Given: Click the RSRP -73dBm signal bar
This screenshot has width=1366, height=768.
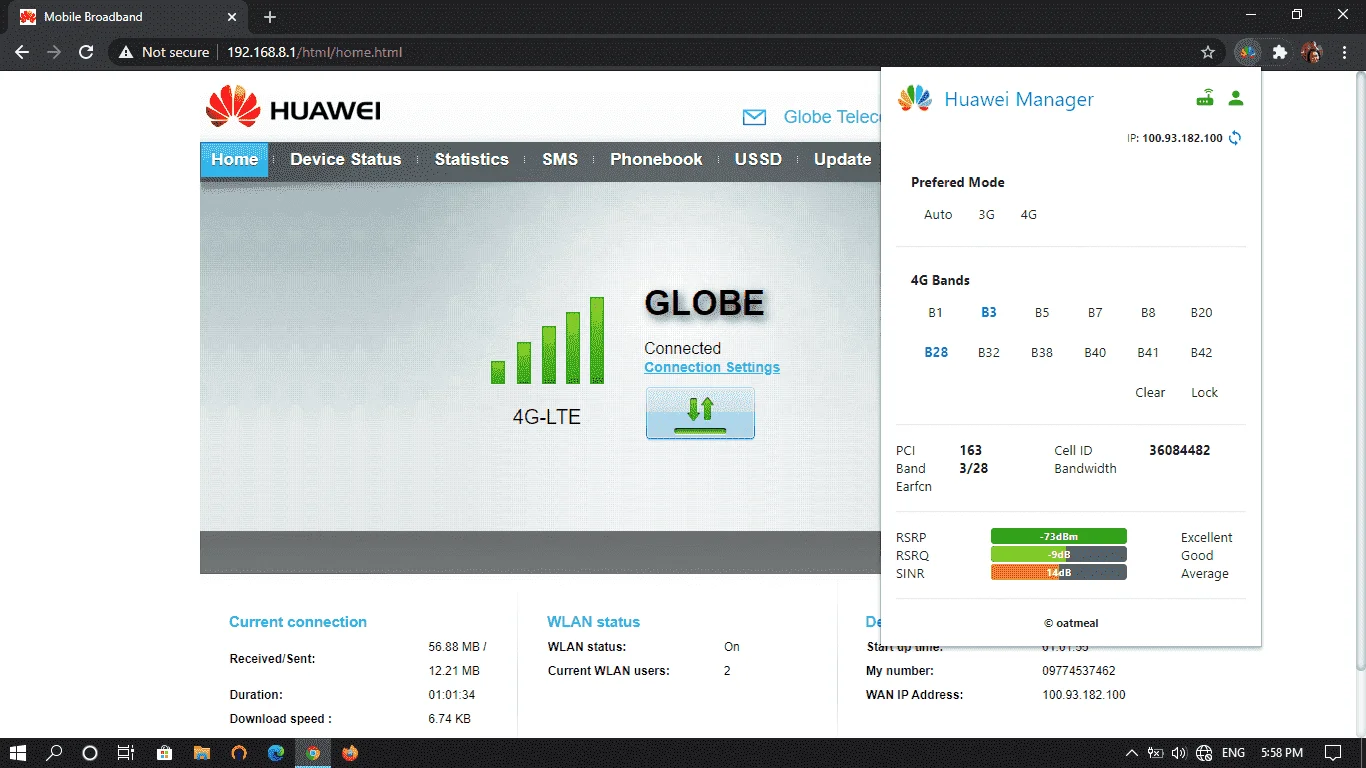Looking at the screenshot, I should 1058,537.
